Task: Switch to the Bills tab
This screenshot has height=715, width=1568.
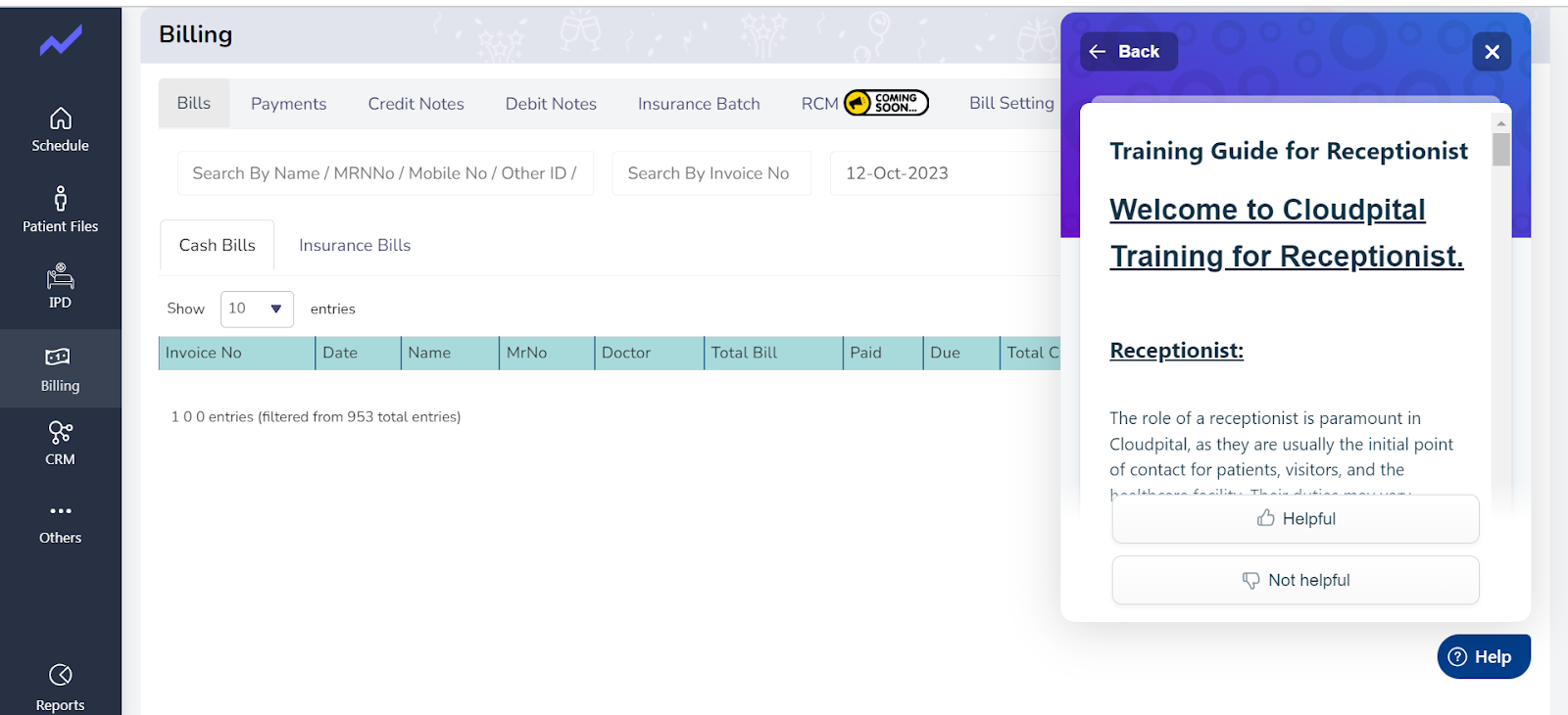Action: 194,103
